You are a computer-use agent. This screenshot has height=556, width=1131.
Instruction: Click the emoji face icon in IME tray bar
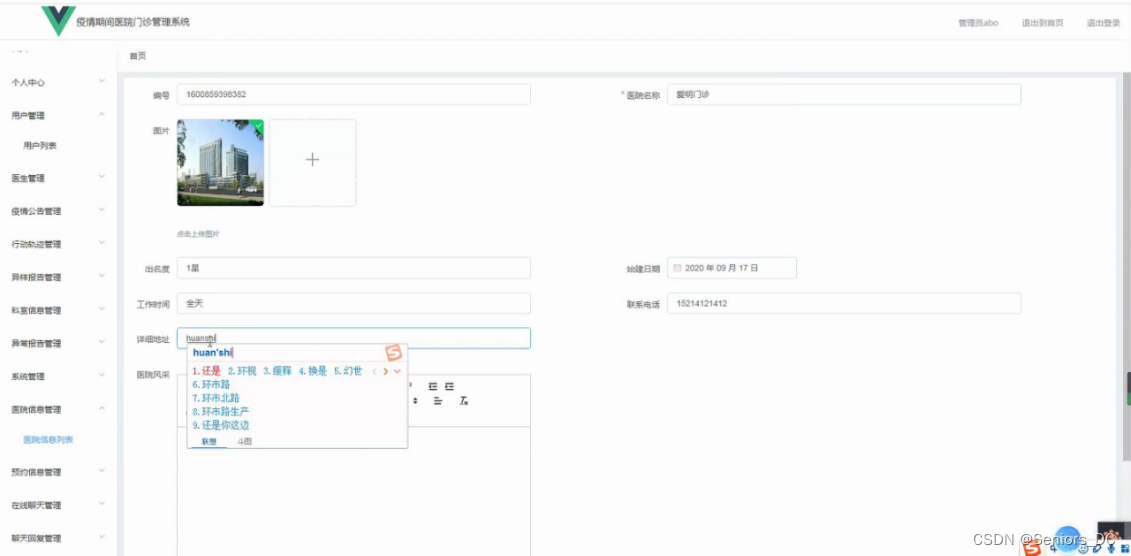tap(1084, 550)
